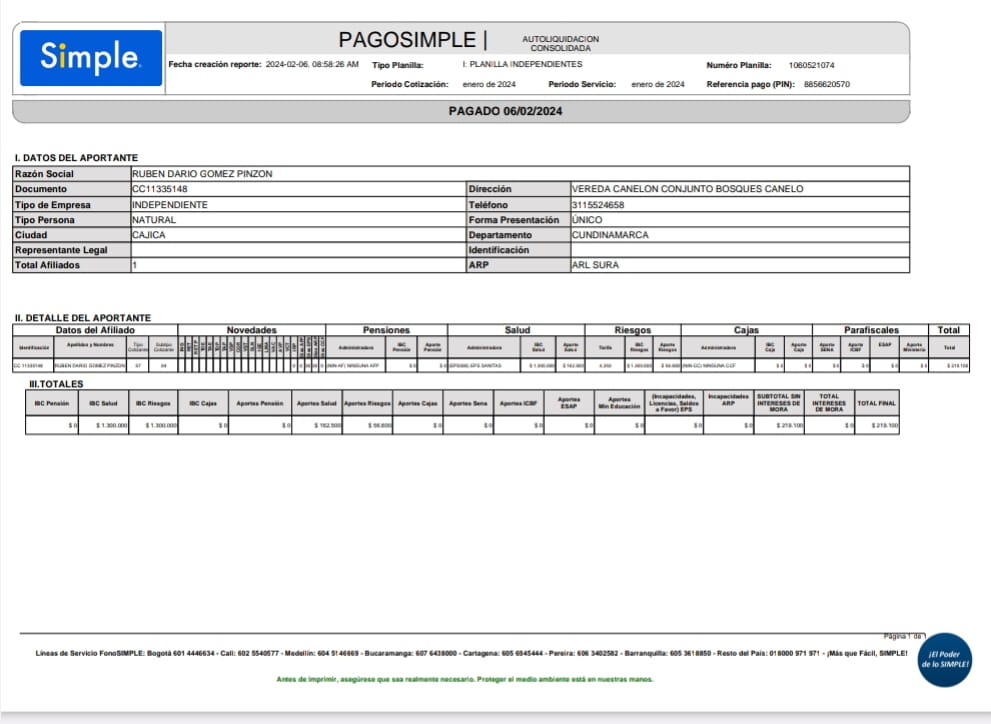This screenshot has width=991, height=724.
Task: Click the Aportes Salud total header
Action: (x=315, y=403)
